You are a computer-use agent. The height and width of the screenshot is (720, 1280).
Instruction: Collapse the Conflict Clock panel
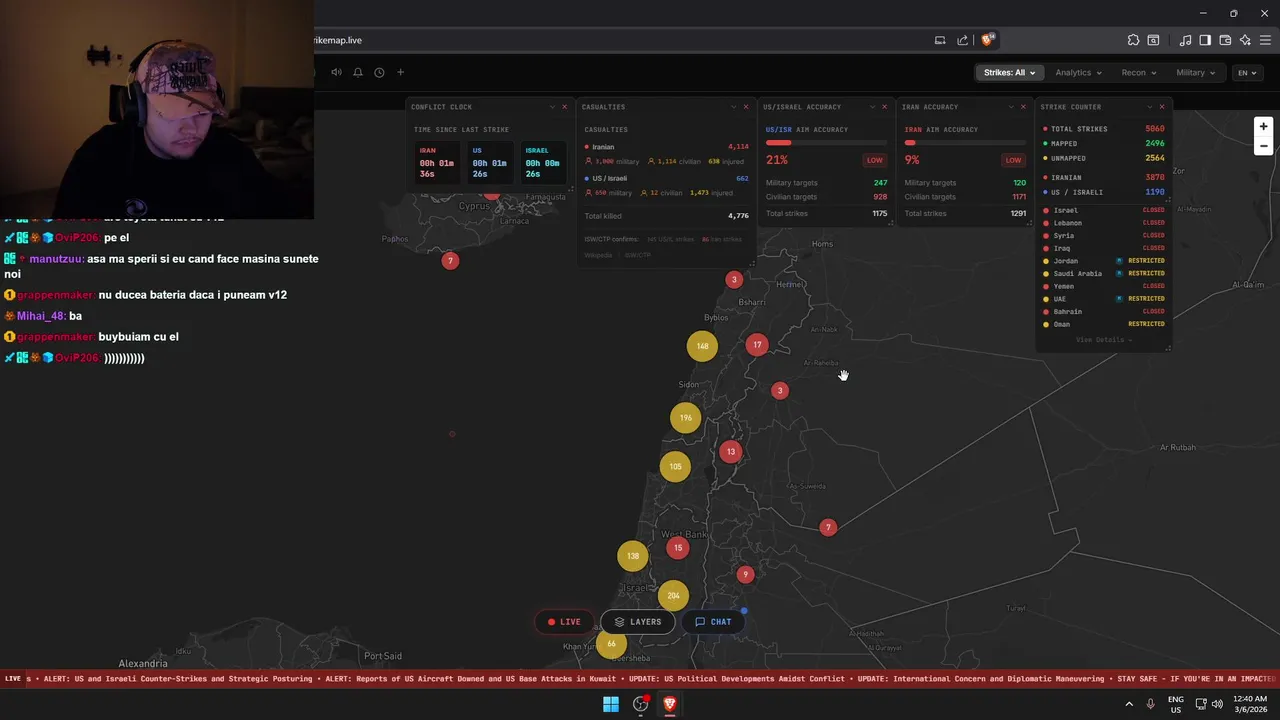point(552,107)
